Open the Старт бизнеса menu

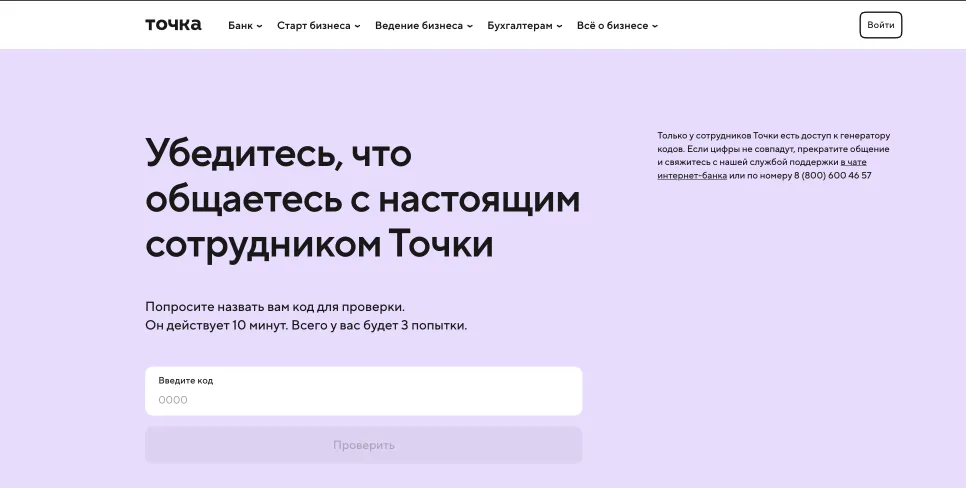pos(314,26)
